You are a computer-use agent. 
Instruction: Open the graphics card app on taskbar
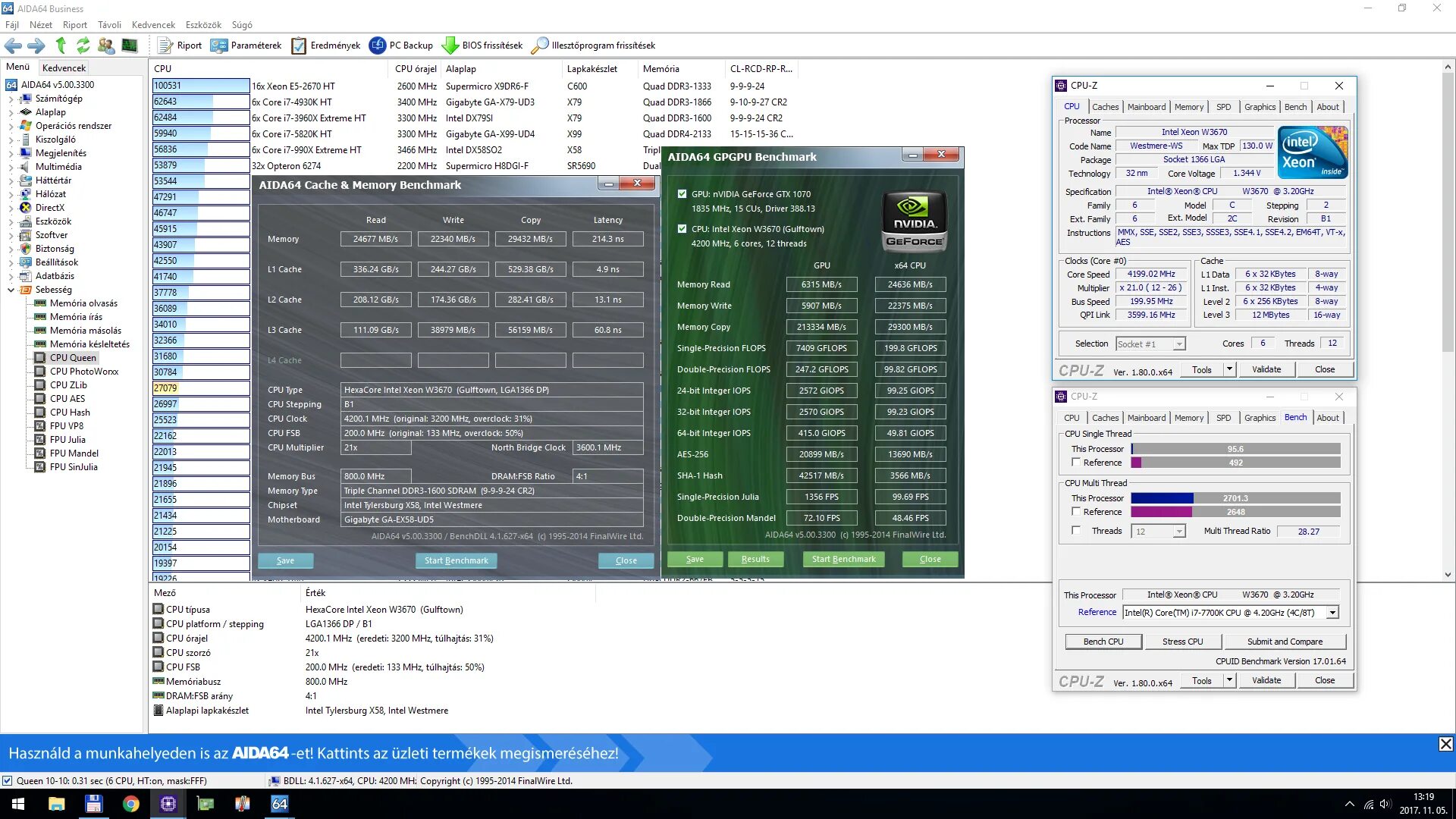pyautogui.click(x=206, y=804)
